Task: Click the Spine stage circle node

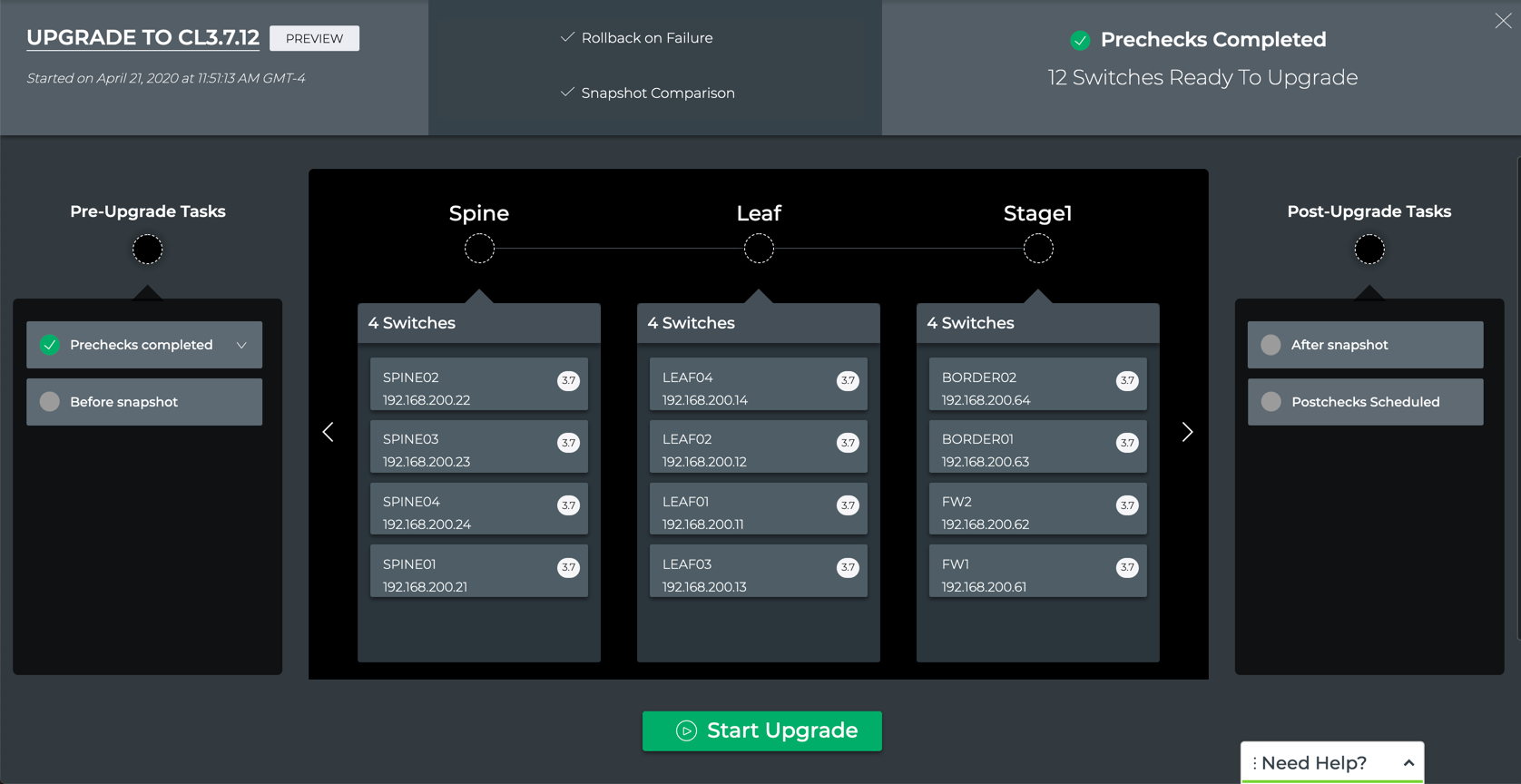Action: click(479, 249)
